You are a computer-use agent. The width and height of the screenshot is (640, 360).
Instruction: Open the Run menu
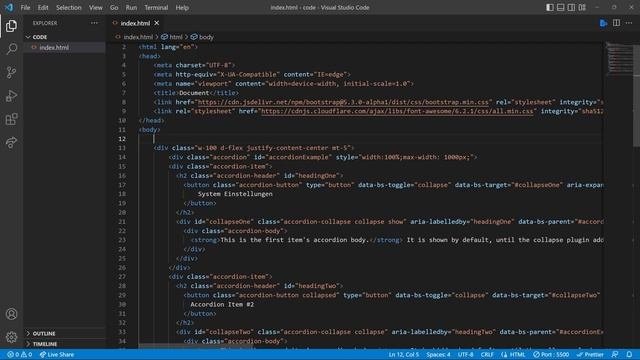point(131,7)
